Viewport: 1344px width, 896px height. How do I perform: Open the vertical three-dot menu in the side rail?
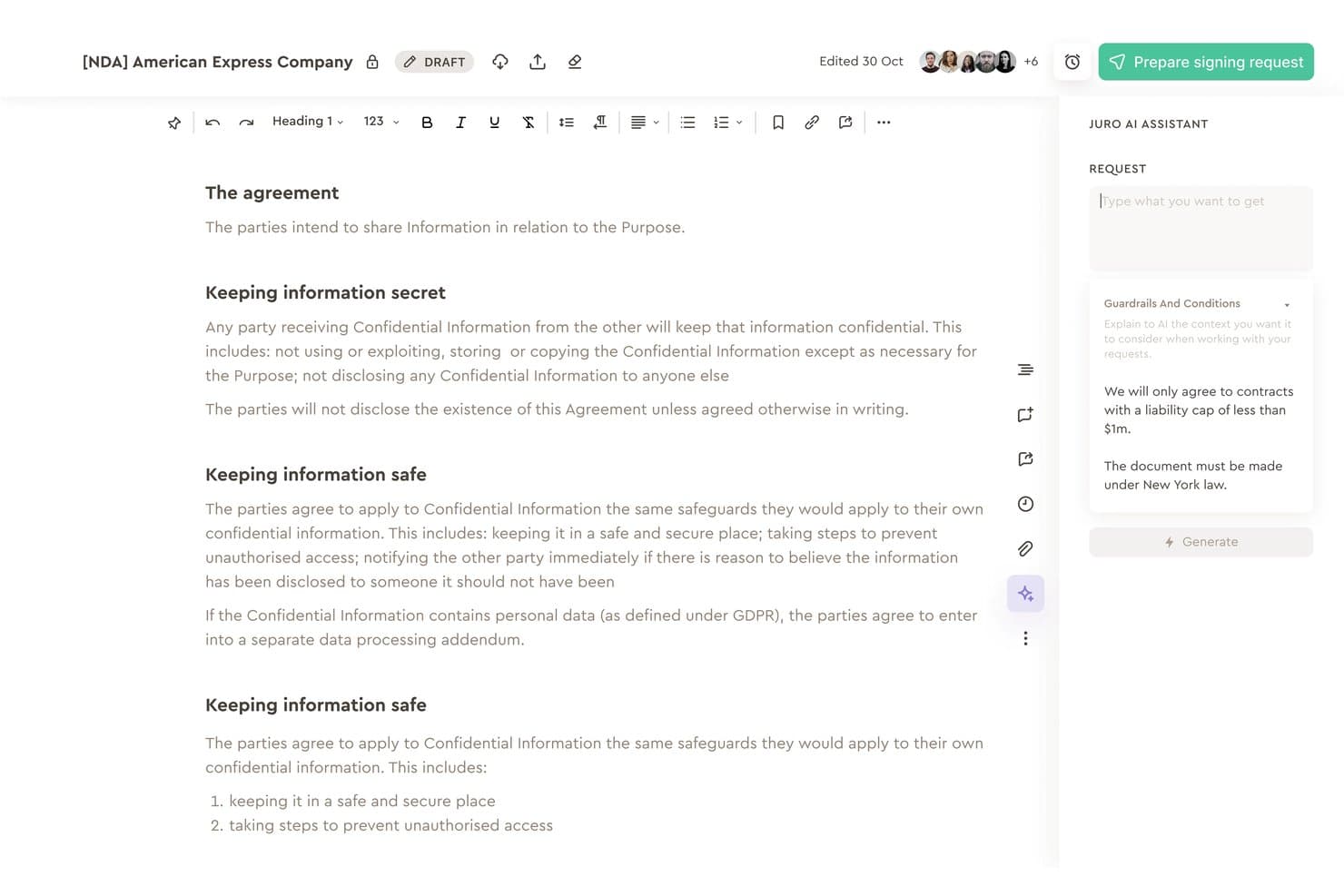click(1025, 638)
